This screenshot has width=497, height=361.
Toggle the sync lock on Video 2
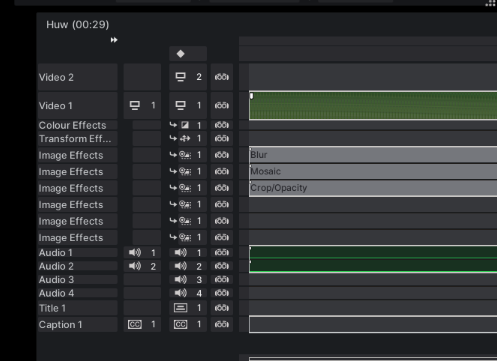pos(222,77)
